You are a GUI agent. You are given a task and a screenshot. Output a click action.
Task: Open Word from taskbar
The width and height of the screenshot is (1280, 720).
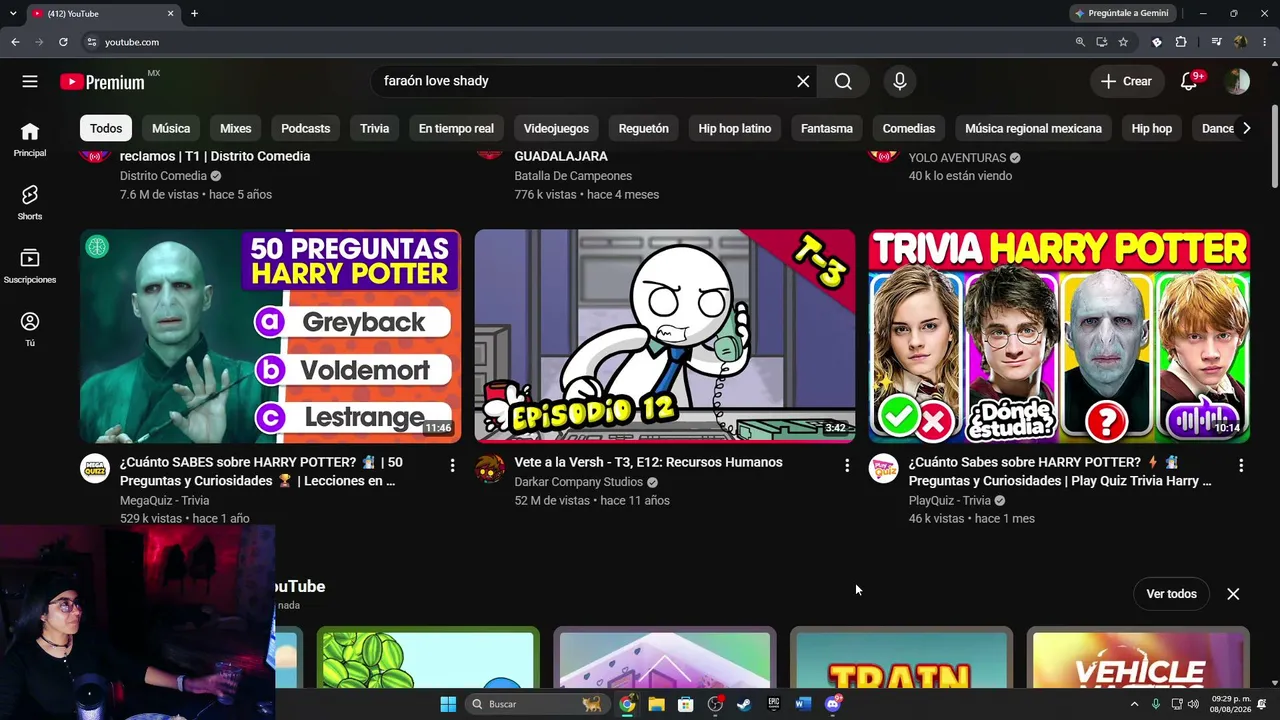point(802,704)
